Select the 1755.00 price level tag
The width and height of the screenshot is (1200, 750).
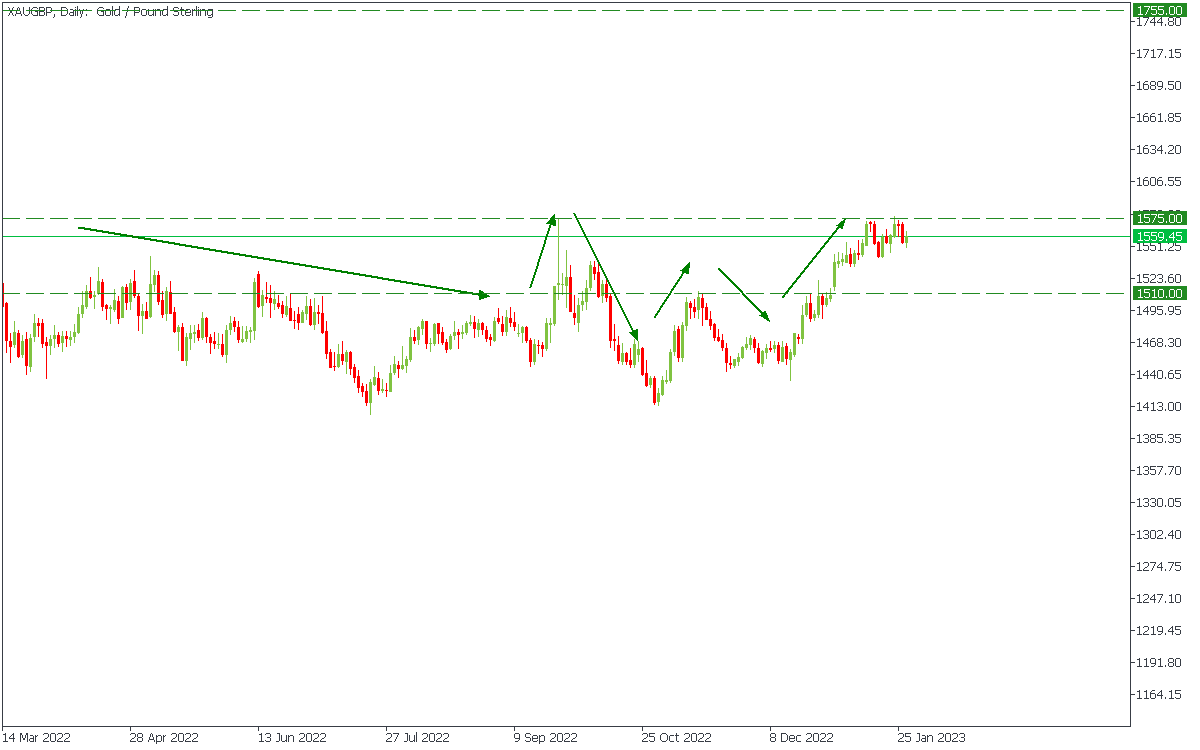pos(1160,10)
